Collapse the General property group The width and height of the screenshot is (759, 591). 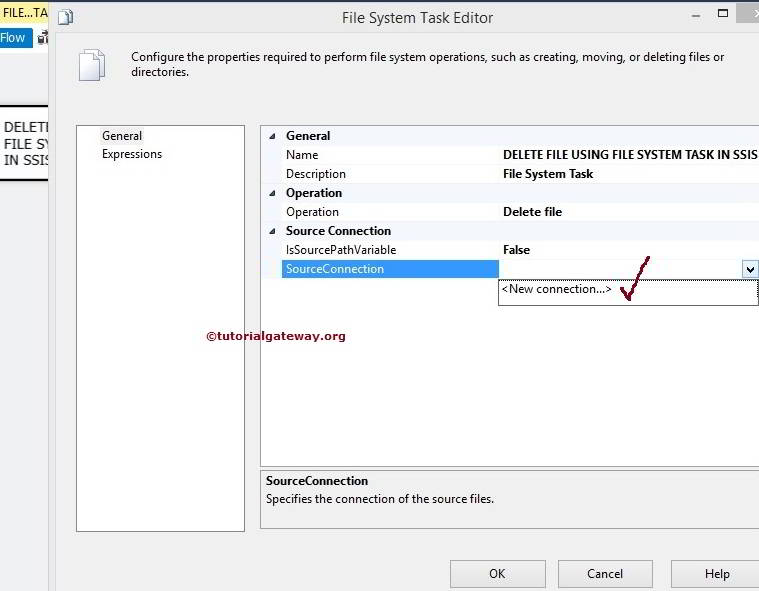pos(273,136)
